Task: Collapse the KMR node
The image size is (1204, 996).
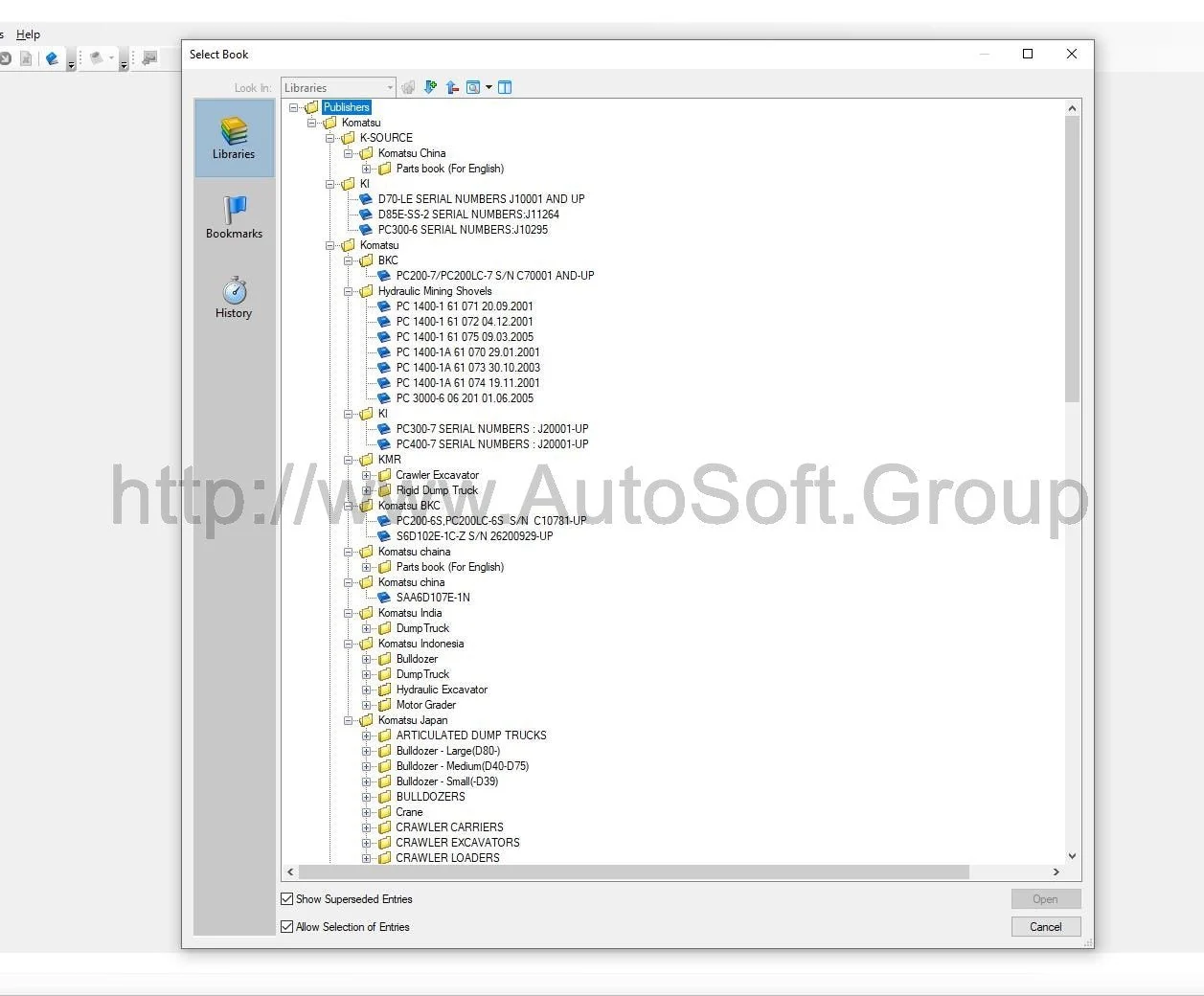Action: [349, 460]
